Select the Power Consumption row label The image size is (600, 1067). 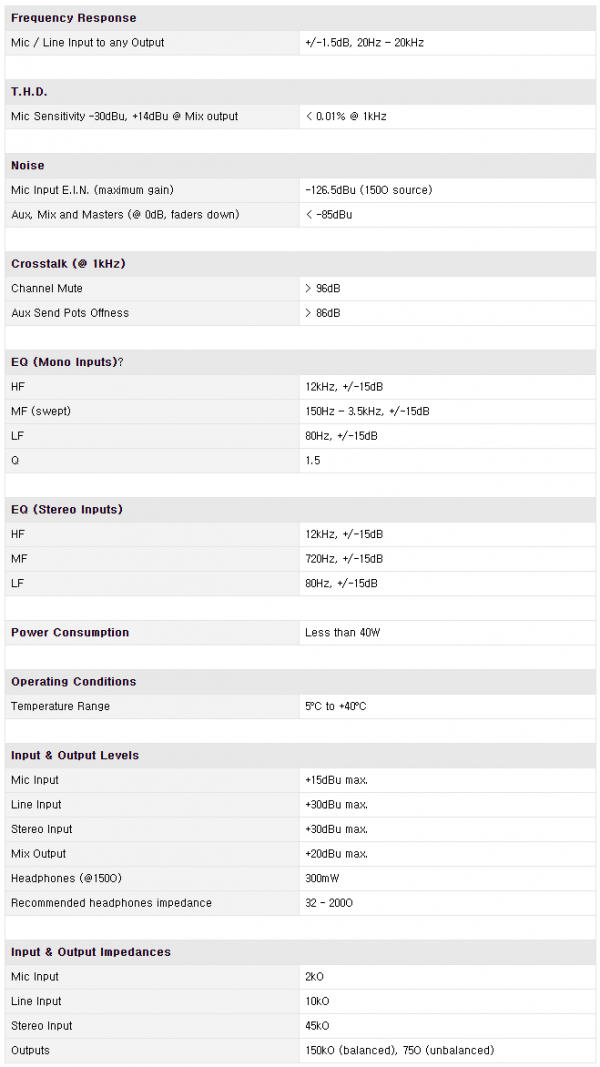pyautogui.click(x=70, y=633)
